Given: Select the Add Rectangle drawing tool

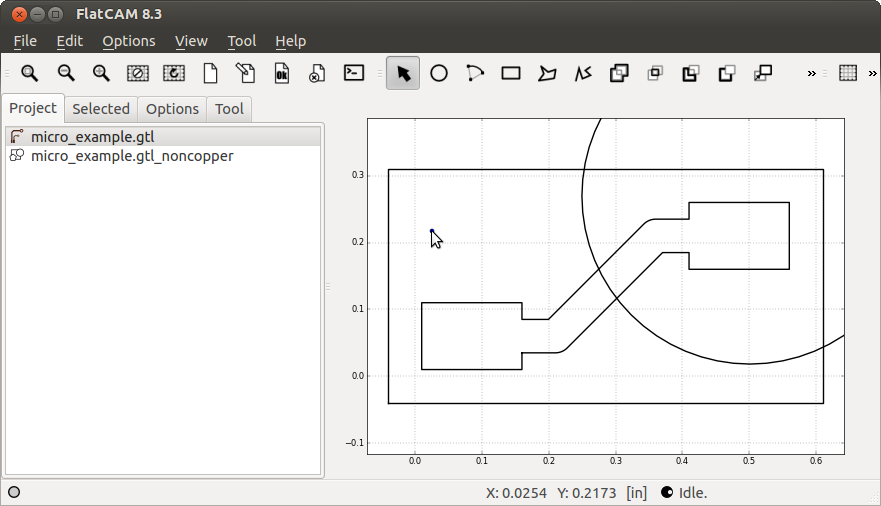Looking at the screenshot, I should click(511, 73).
